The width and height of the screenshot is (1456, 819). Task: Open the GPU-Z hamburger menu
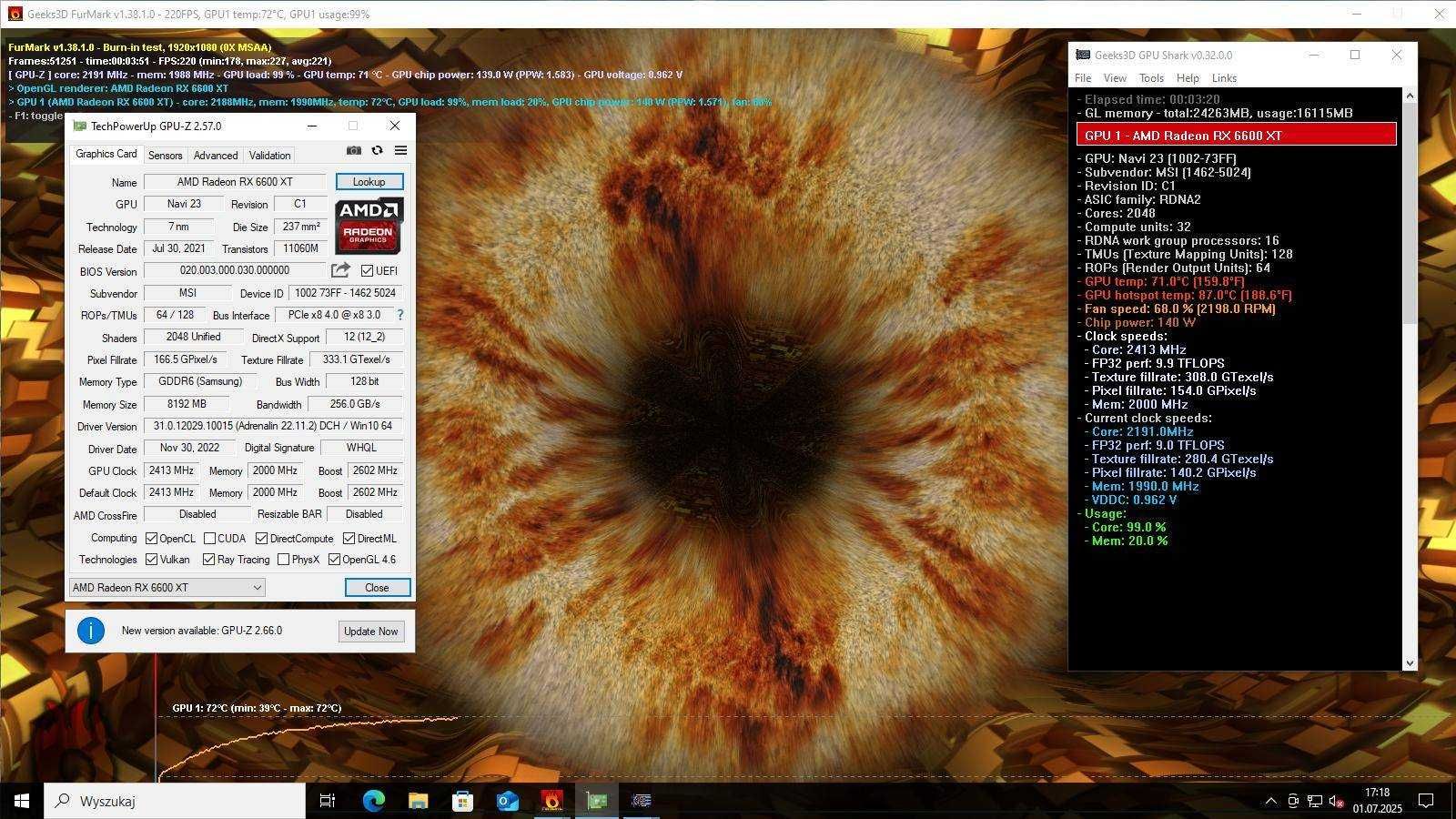point(400,150)
